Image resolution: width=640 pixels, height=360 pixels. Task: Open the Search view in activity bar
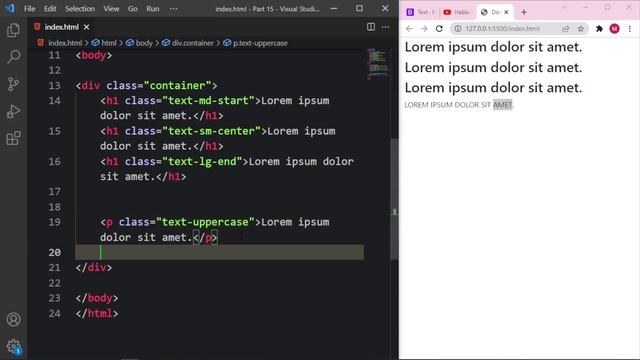pyautogui.click(x=13, y=57)
